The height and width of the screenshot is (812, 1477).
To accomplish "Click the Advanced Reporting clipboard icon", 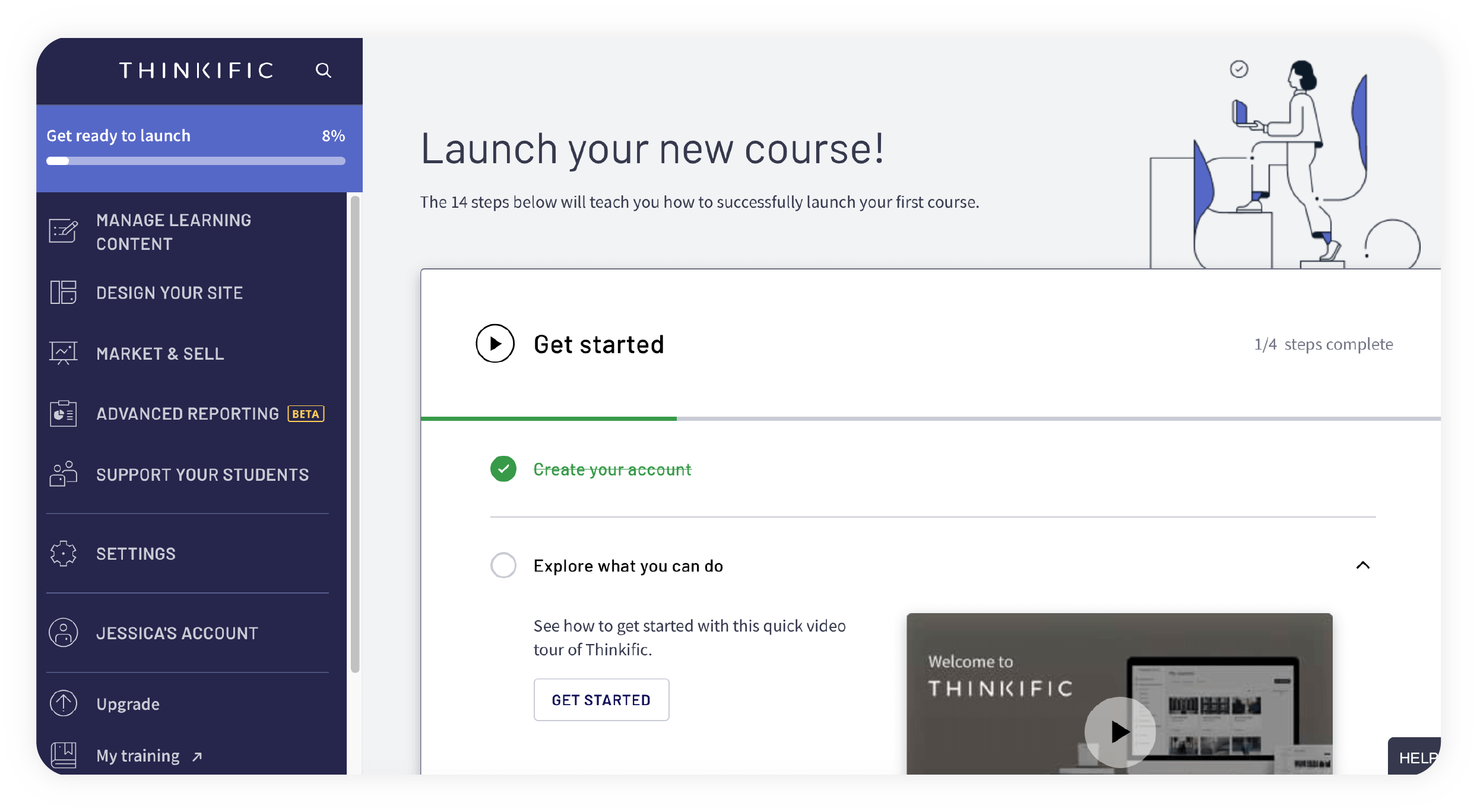I will click(64, 414).
